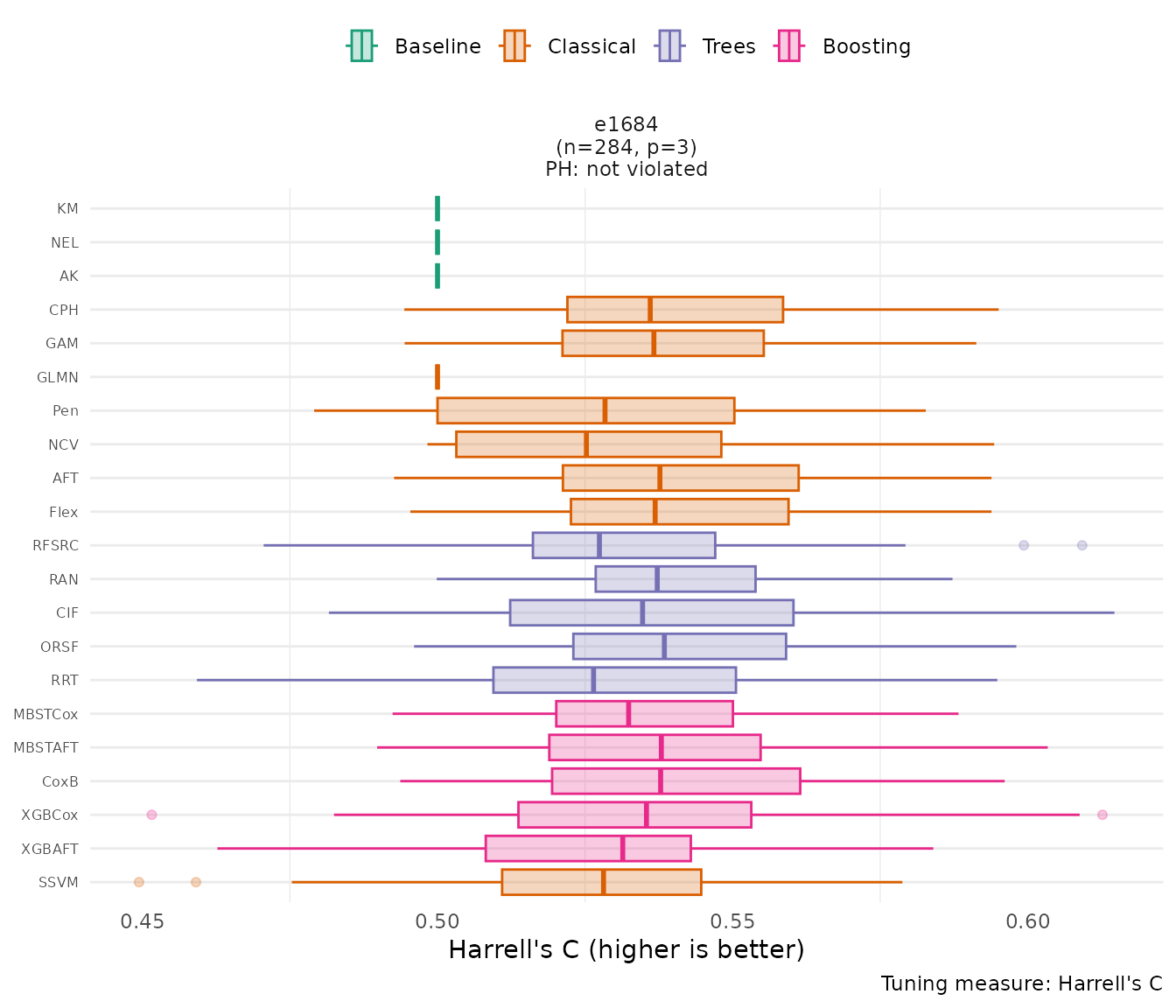Click the pink Boosting legend key
The width and height of the screenshot is (1176, 1008).
pyautogui.click(x=789, y=46)
